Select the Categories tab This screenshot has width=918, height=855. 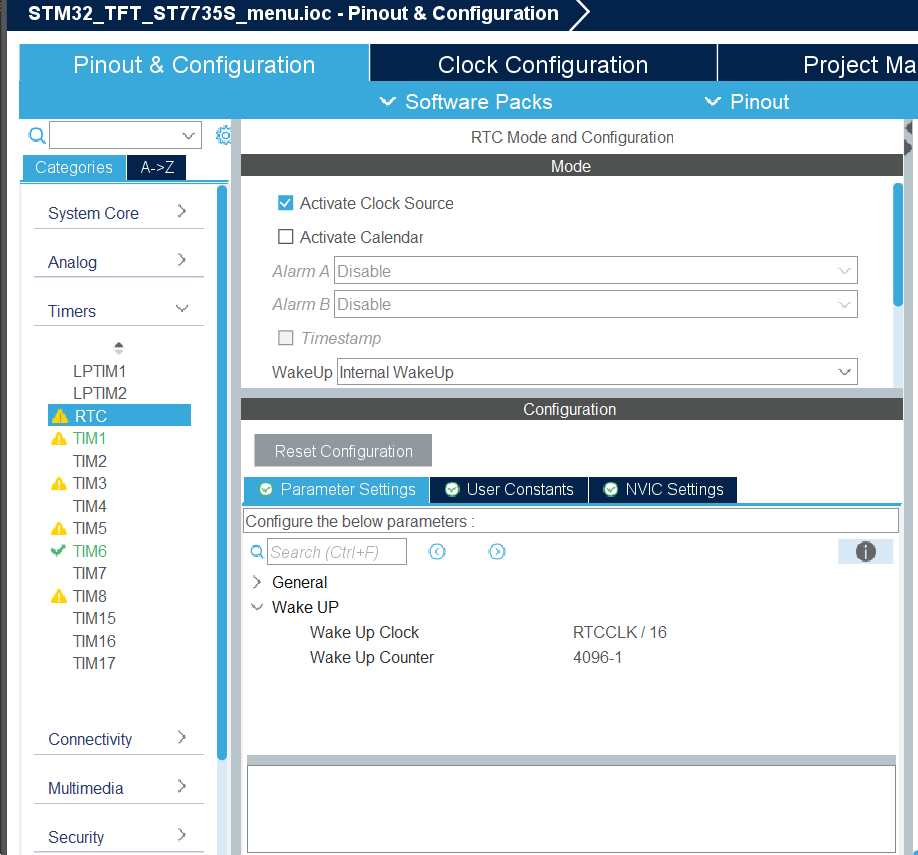pos(74,167)
